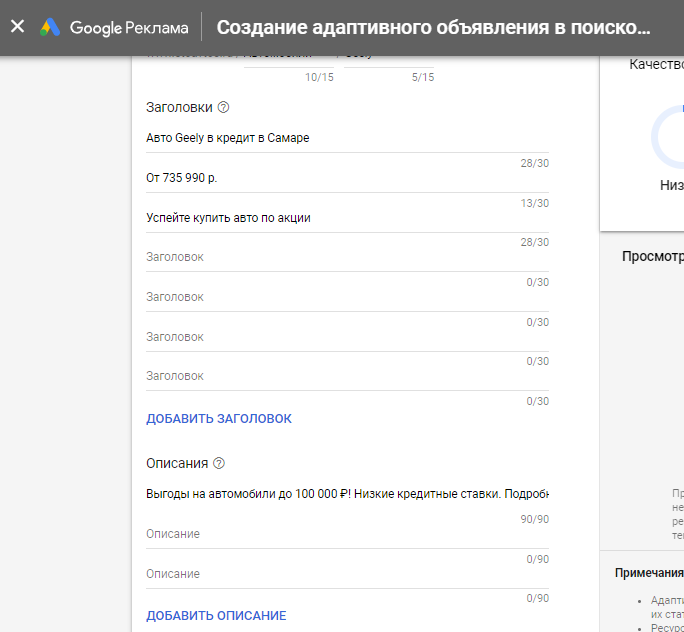Click the 13/30 headline character counter
Viewport: 684px width, 632px height.
[534, 203]
